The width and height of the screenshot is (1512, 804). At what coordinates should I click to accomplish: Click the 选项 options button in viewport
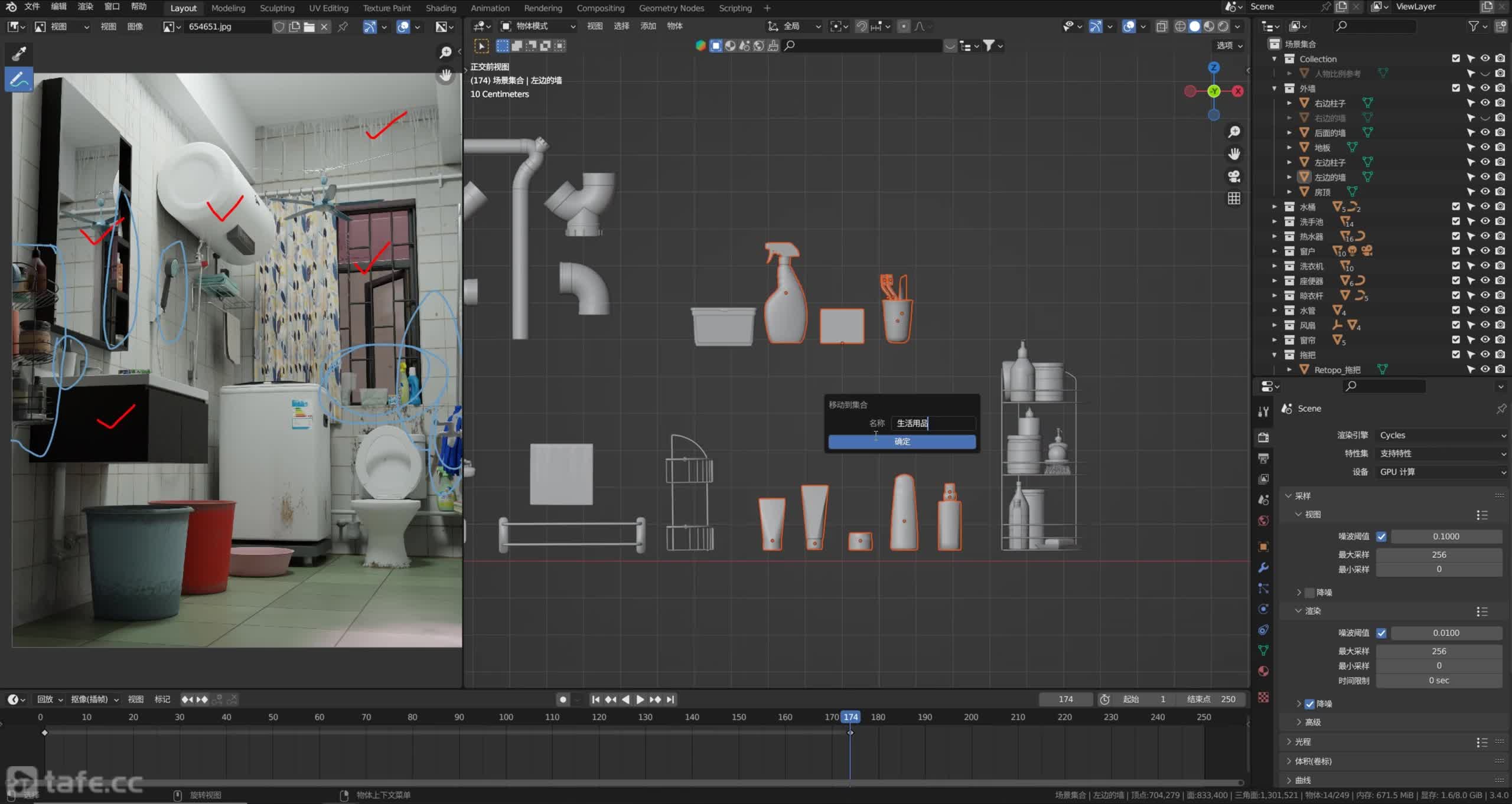(1230, 46)
